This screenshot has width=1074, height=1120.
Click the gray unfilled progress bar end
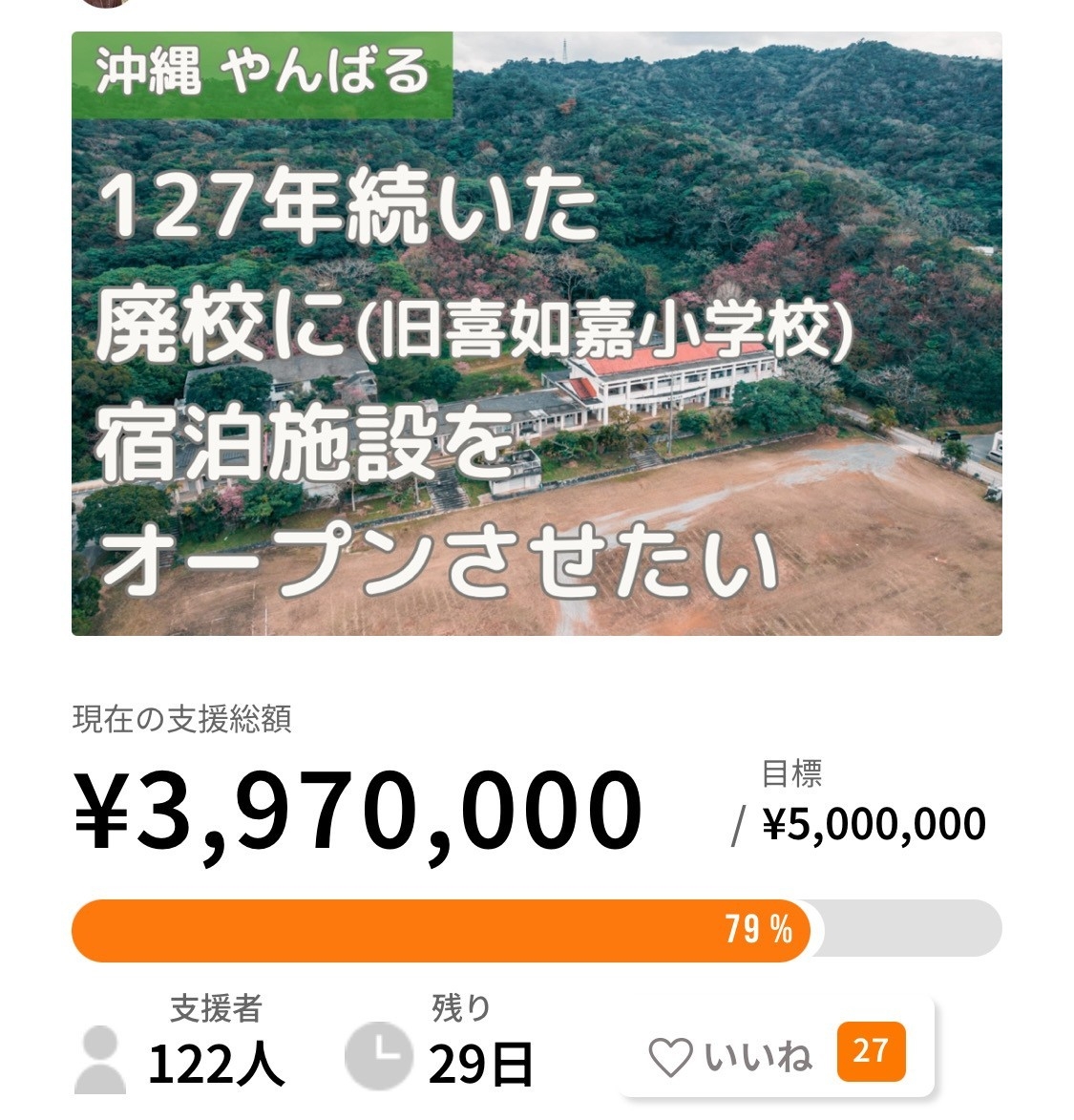tap(907, 929)
